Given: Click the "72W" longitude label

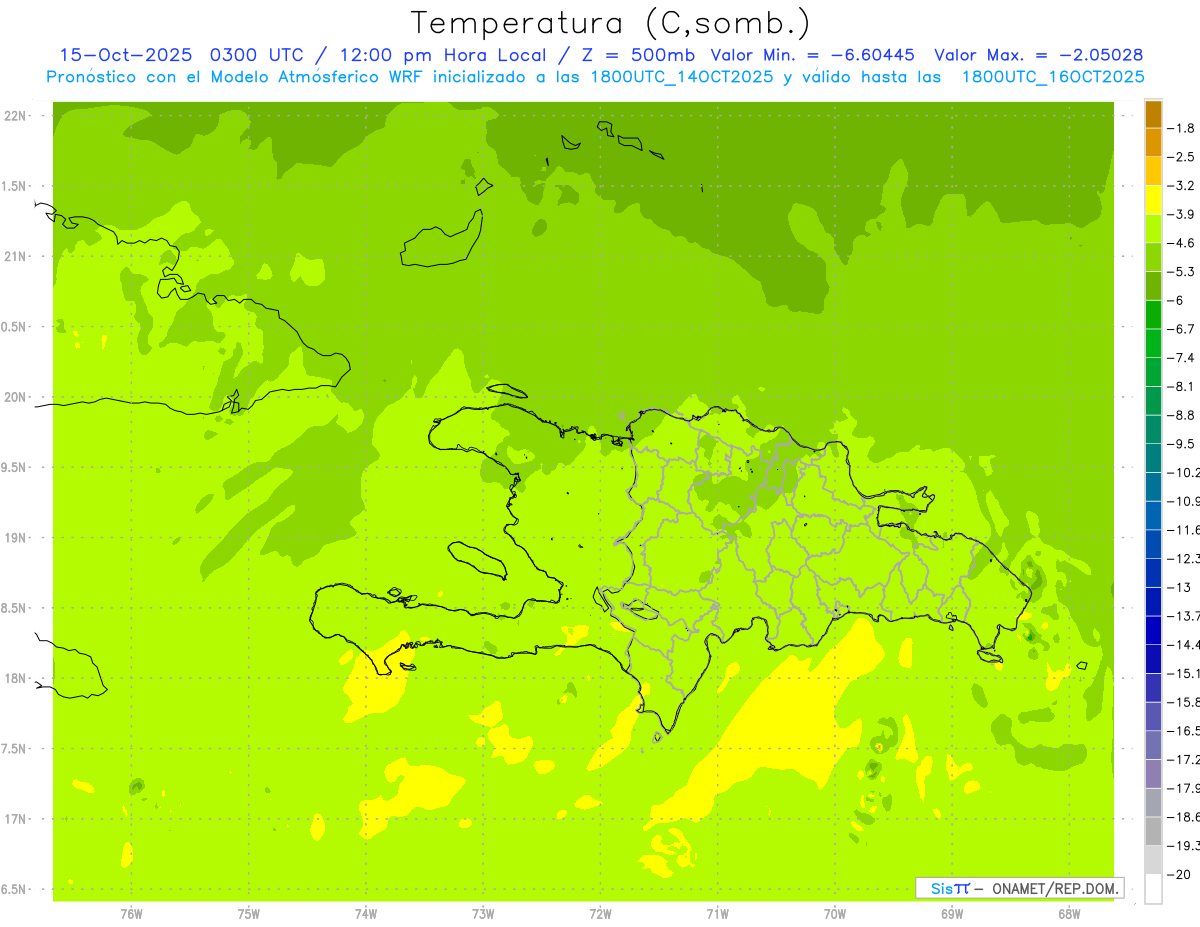Looking at the screenshot, I should tap(600, 914).
